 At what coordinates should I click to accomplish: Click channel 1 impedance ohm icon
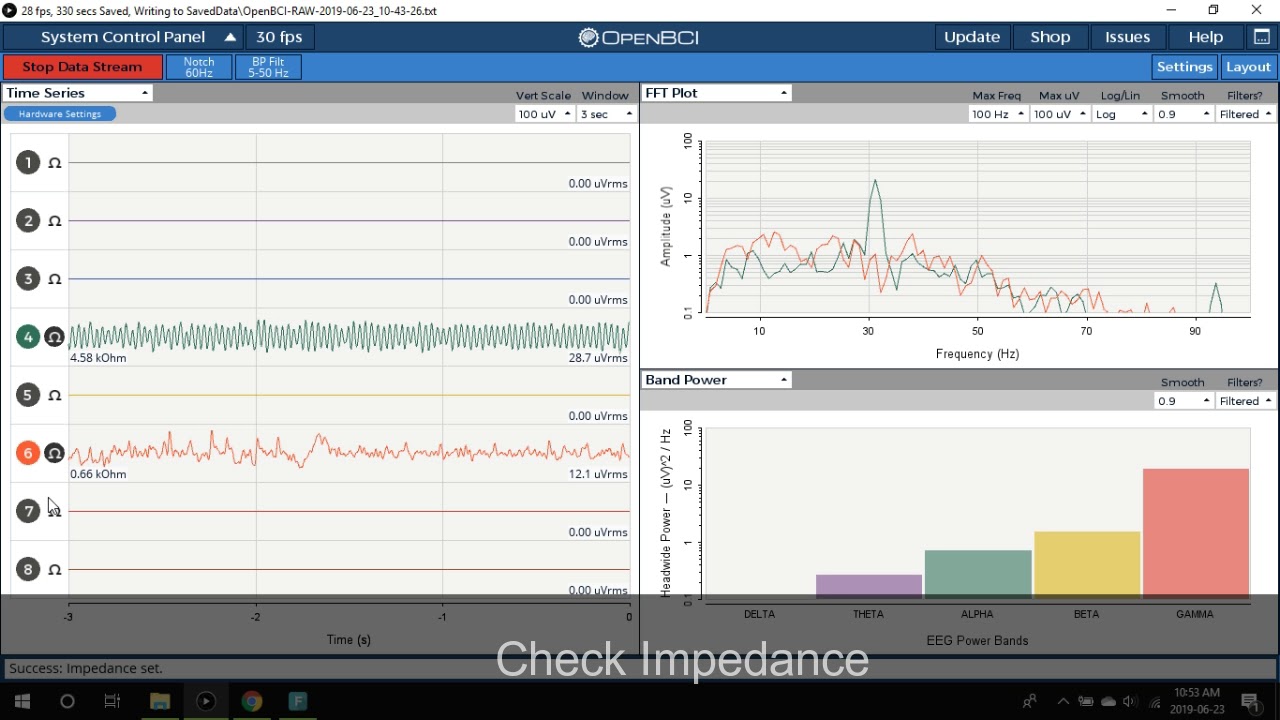55,162
